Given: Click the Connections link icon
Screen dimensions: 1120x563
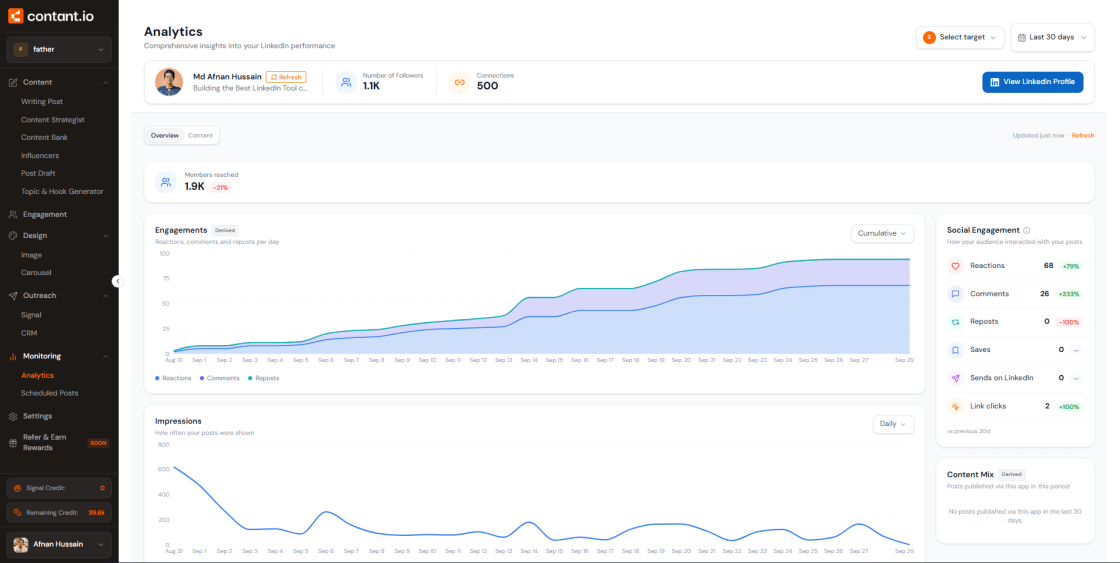Looking at the screenshot, I should tap(459, 82).
